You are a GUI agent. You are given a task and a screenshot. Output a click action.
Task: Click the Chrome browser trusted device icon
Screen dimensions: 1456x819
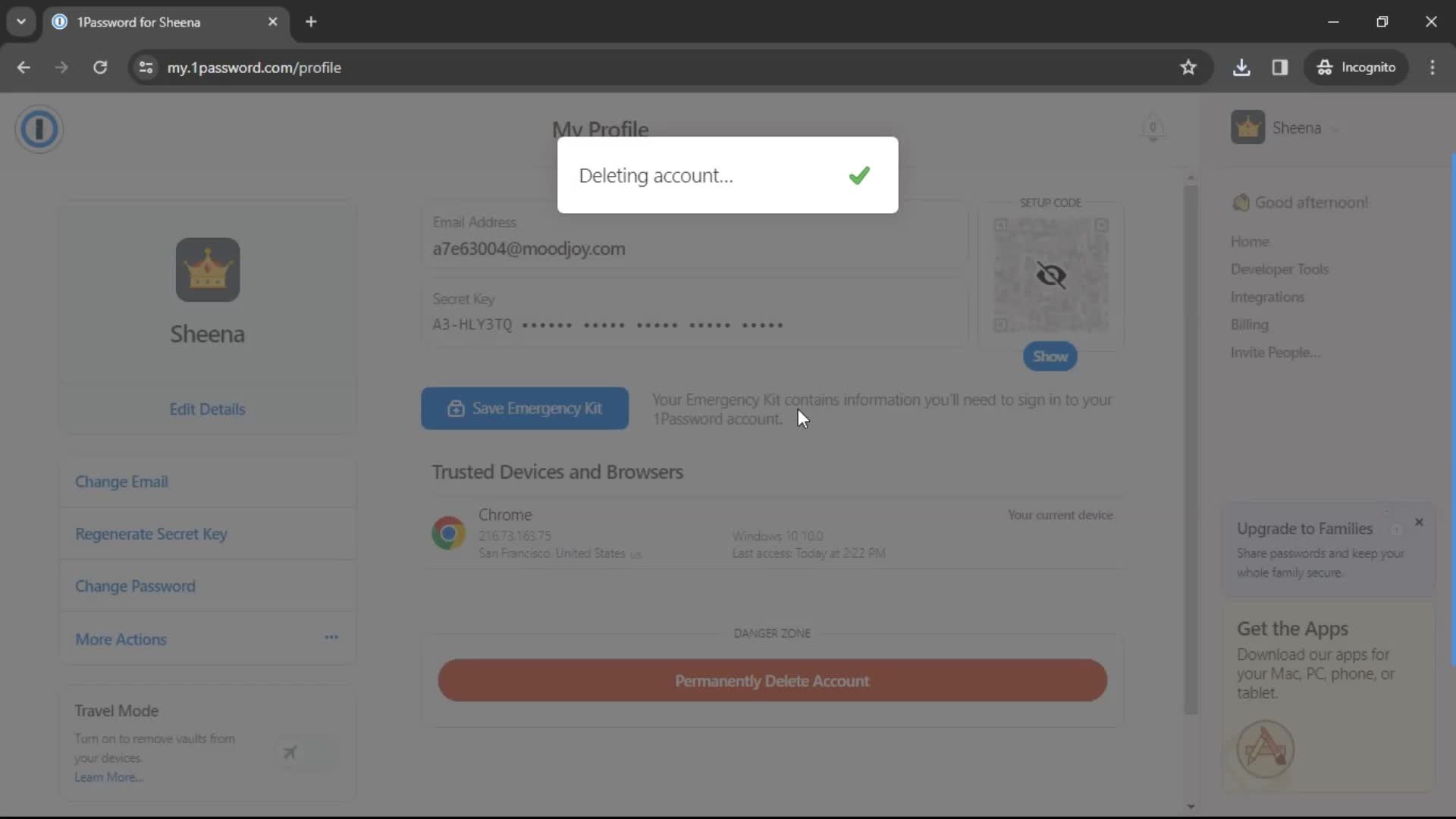448,532
